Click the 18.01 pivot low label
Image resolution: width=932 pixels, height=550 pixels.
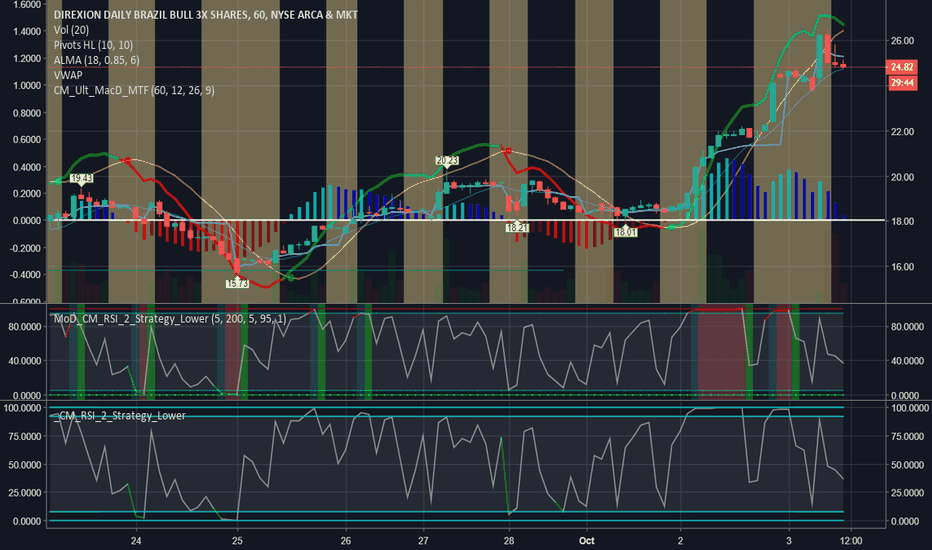[625, 232]
